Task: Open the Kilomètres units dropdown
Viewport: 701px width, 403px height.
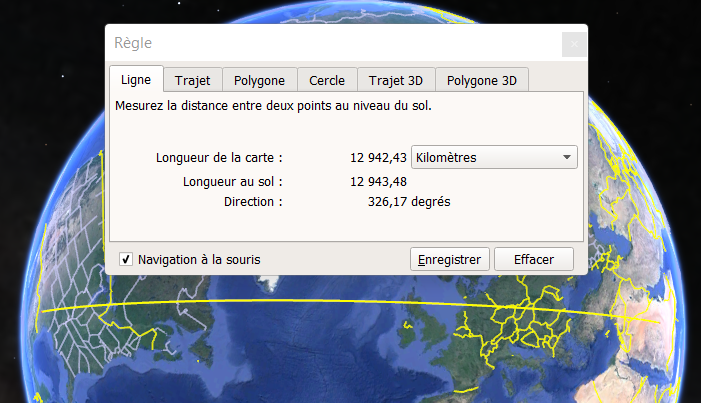Action: [x=495, y=157]
